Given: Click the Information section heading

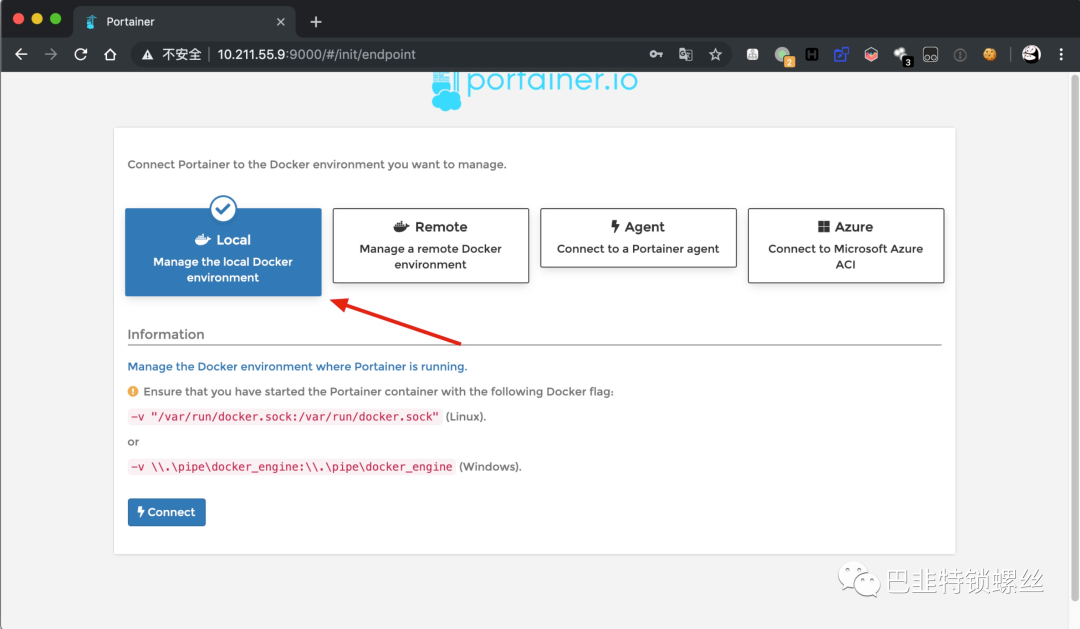Looking at the screenshot, I should pos(166,334).
